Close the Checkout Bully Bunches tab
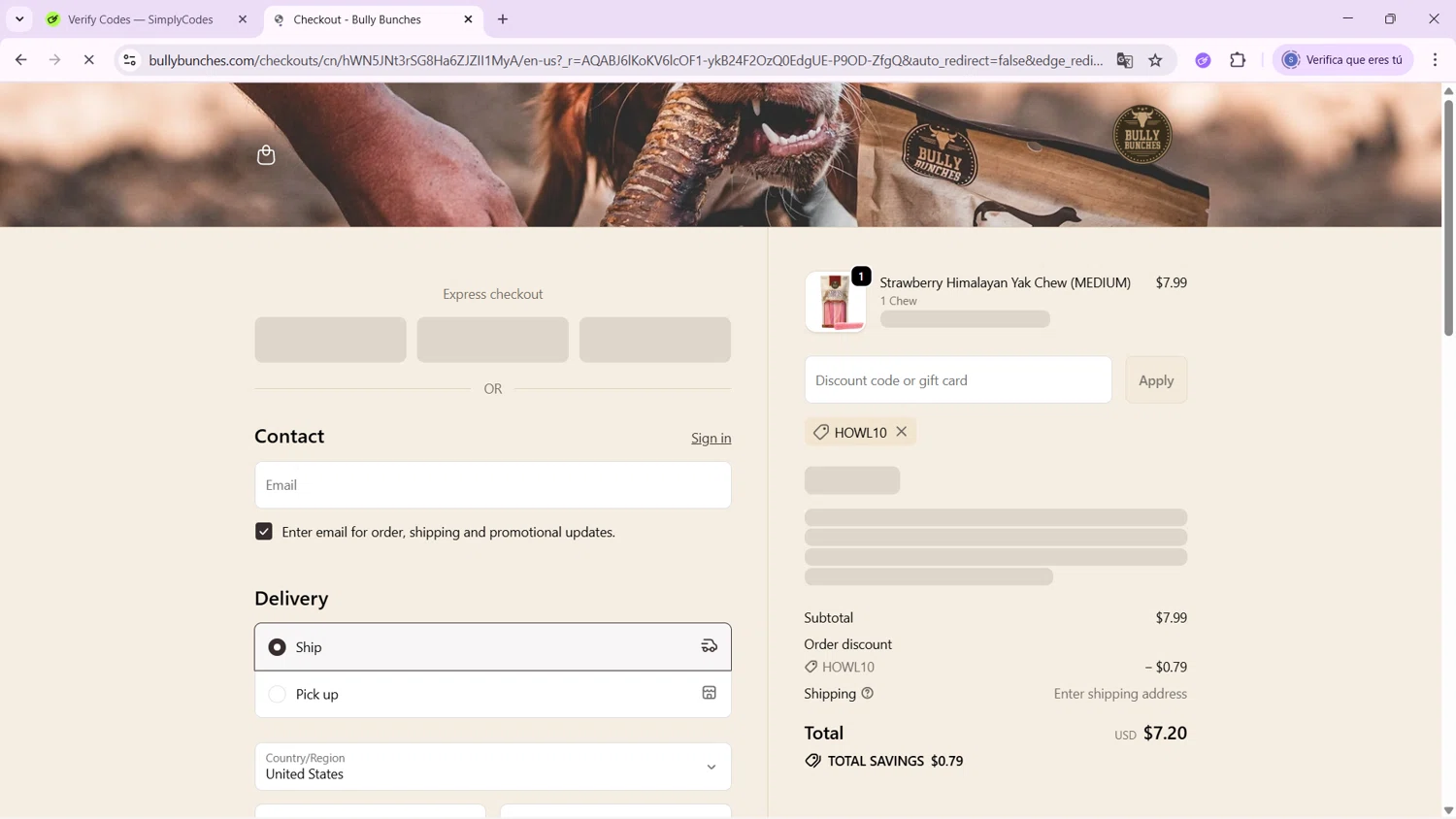The width and height of the screenshot is (1456, 819). [468, 19]
